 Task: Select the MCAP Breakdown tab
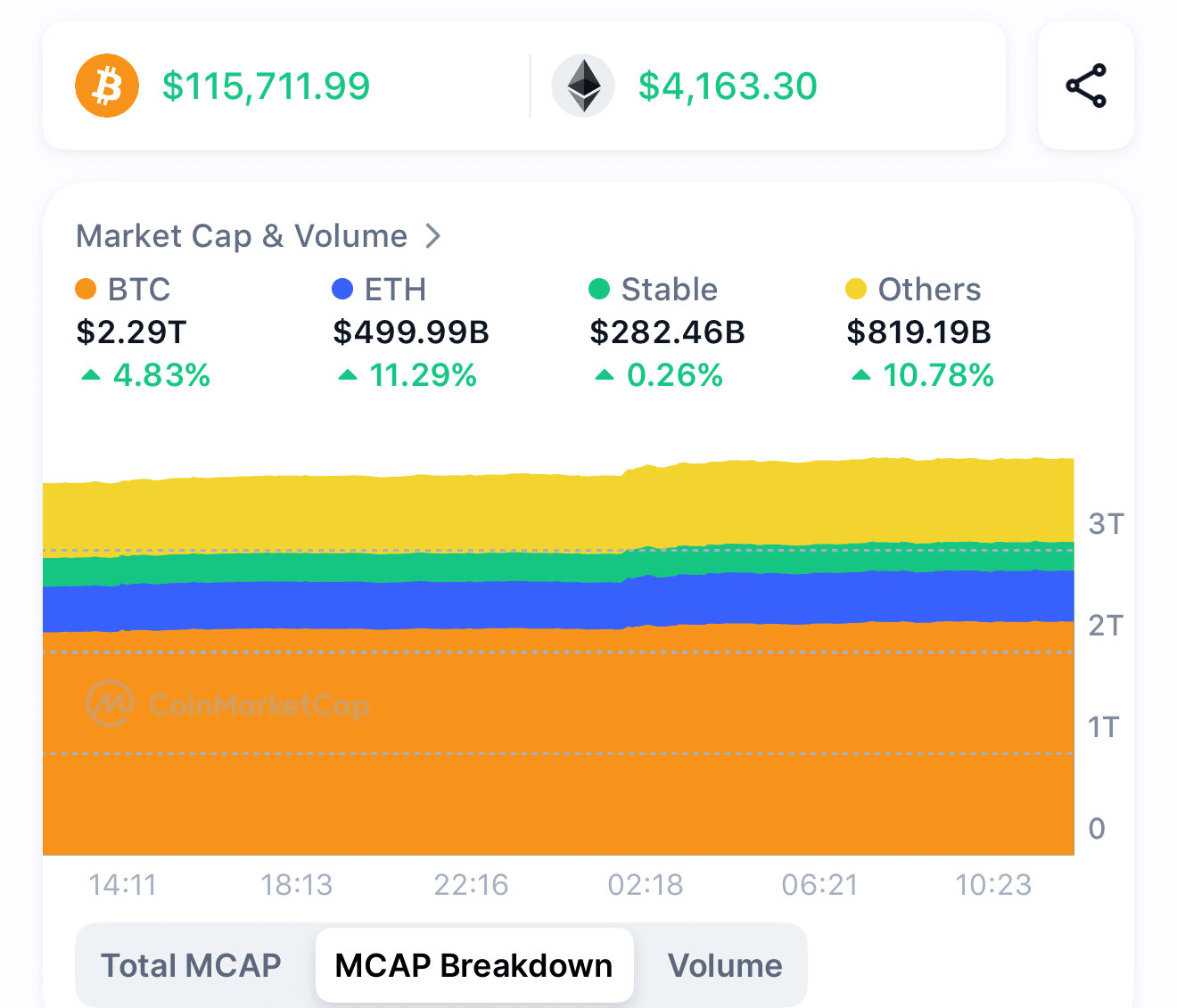[x=473, y=966]
